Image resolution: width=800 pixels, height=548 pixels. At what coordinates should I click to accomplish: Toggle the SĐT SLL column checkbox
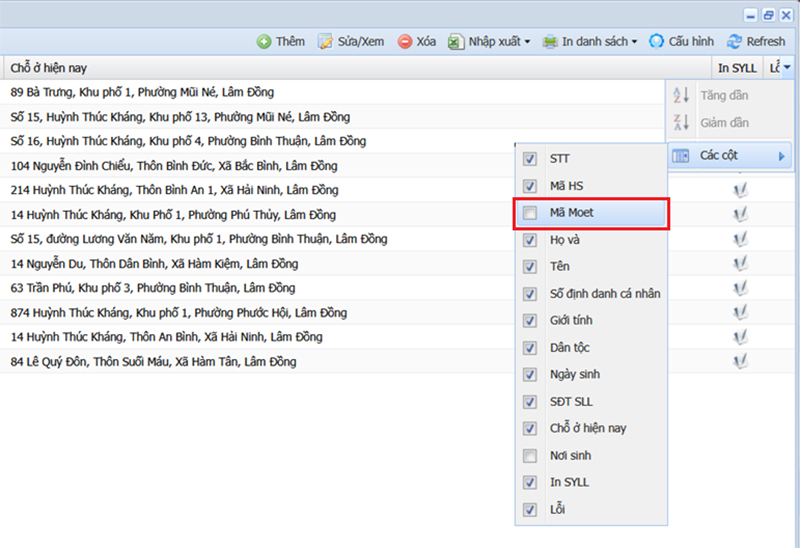[x=530, y=402]
